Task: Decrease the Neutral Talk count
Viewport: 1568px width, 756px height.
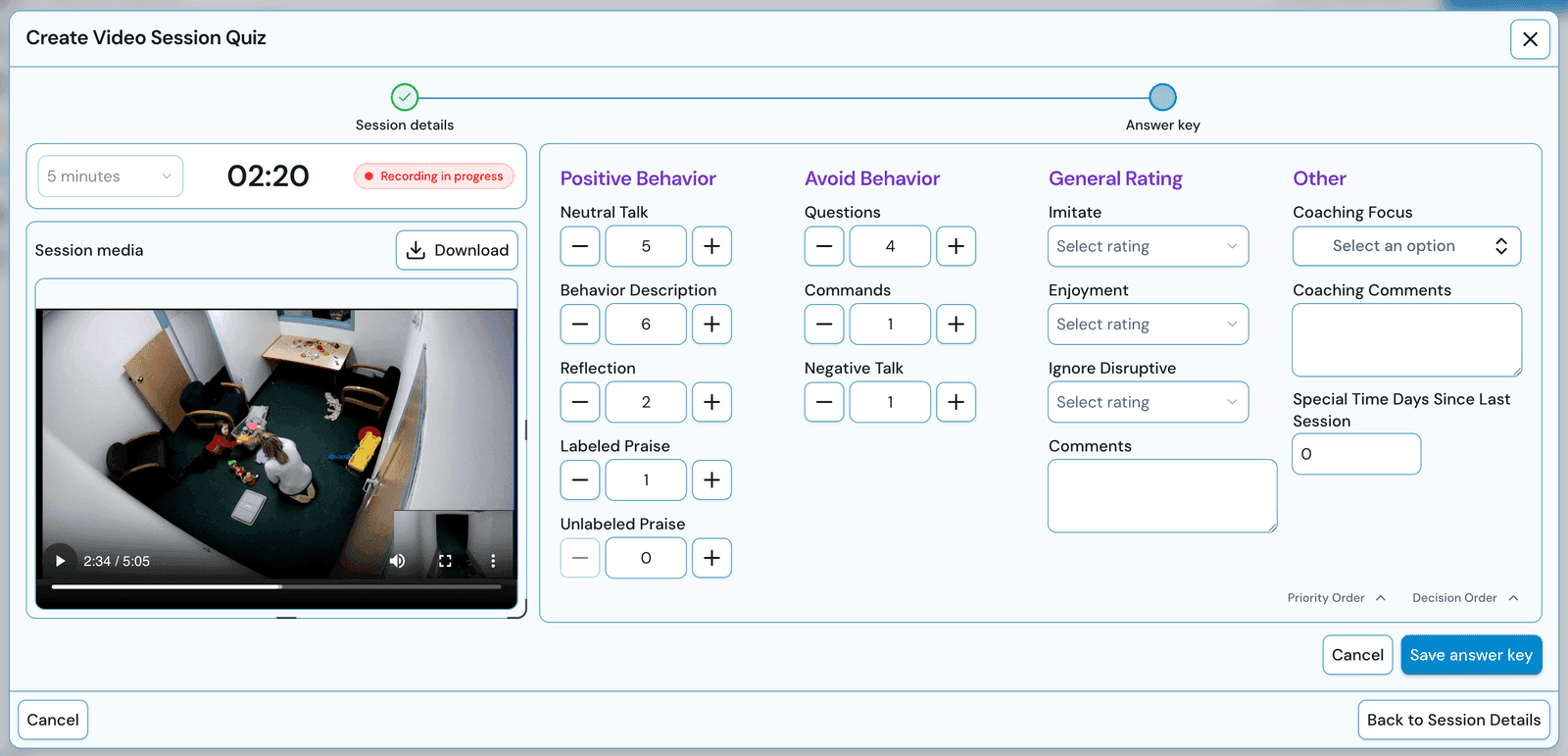Action: 580,246
